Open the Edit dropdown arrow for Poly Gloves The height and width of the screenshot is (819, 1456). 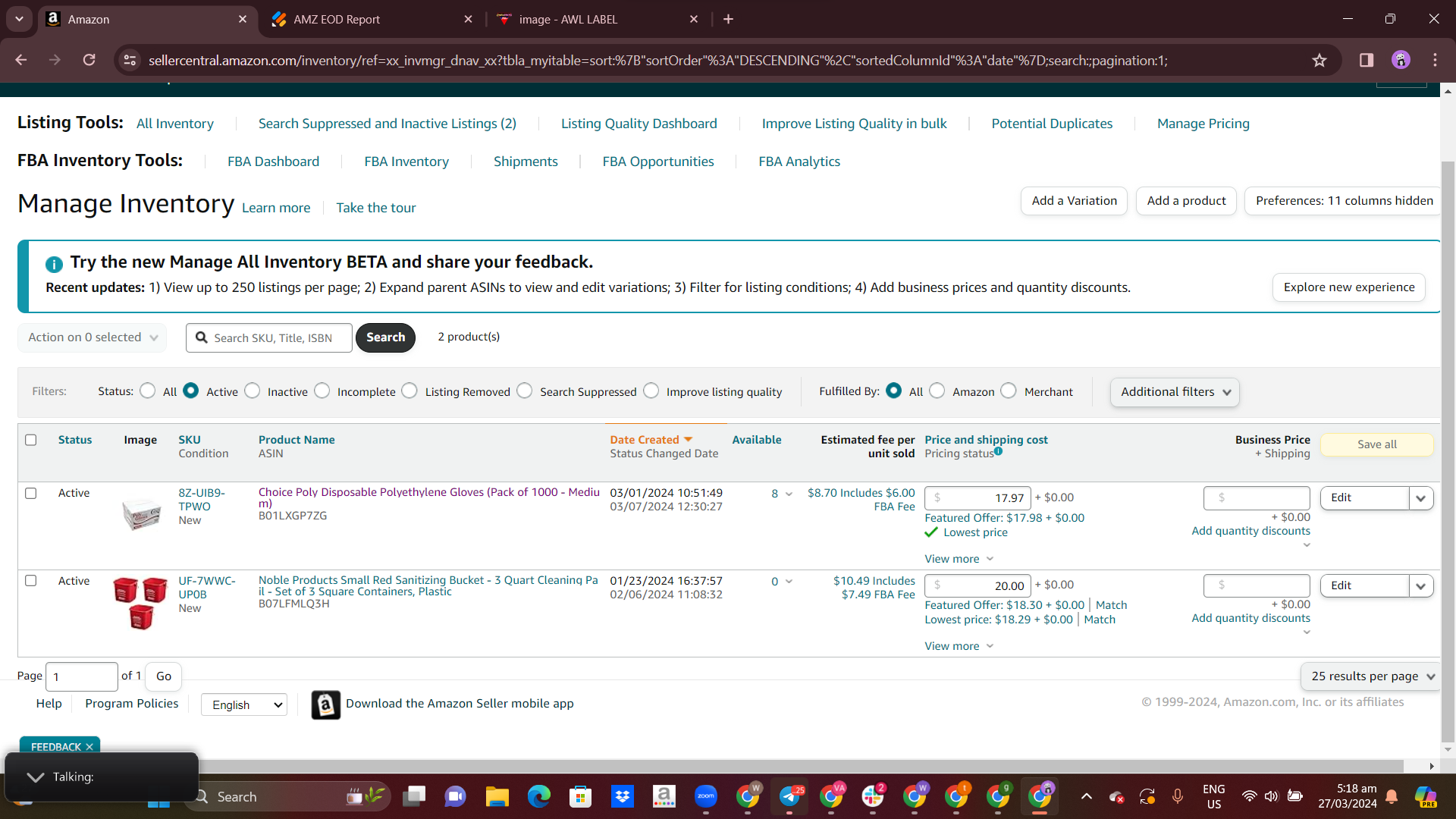(x=1421, y=498)
